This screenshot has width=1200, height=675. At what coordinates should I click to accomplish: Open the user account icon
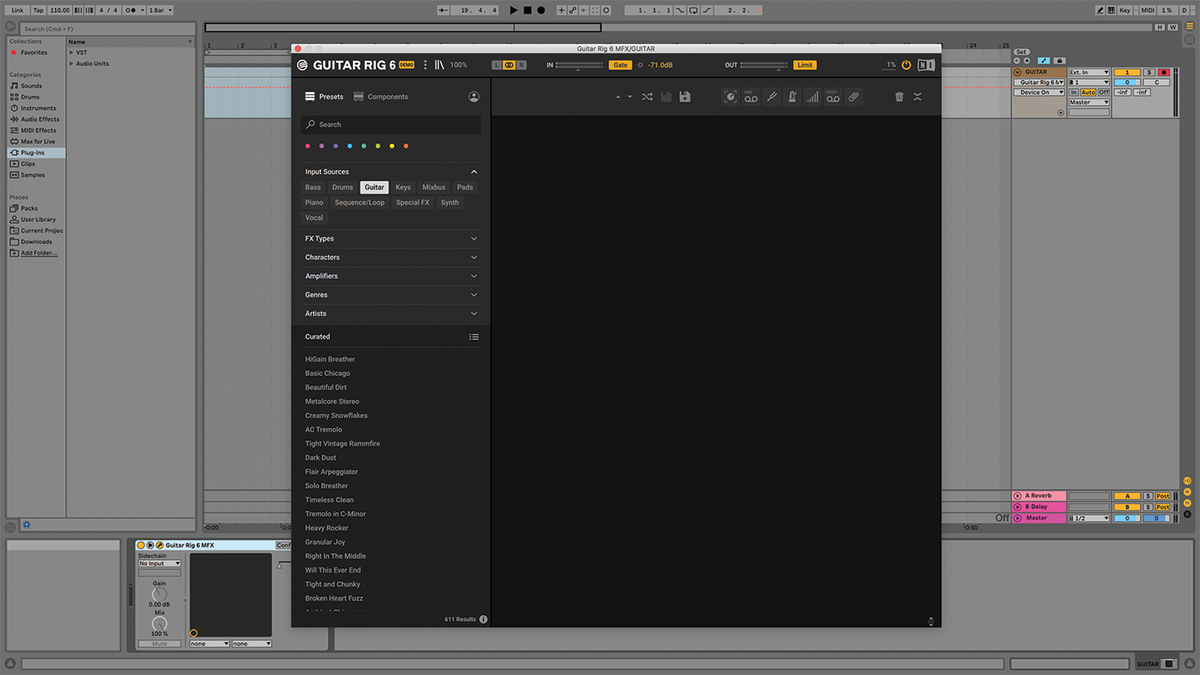[x=473, y=97]
